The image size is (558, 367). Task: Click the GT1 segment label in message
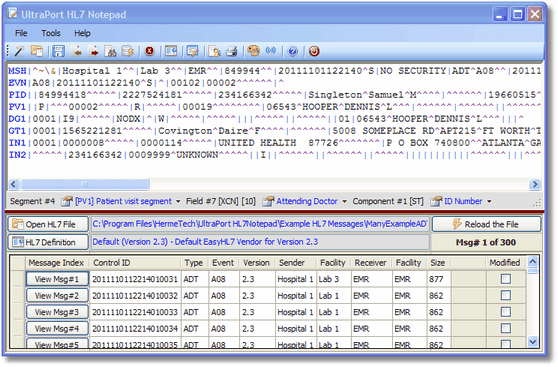(x=17, y=131)
